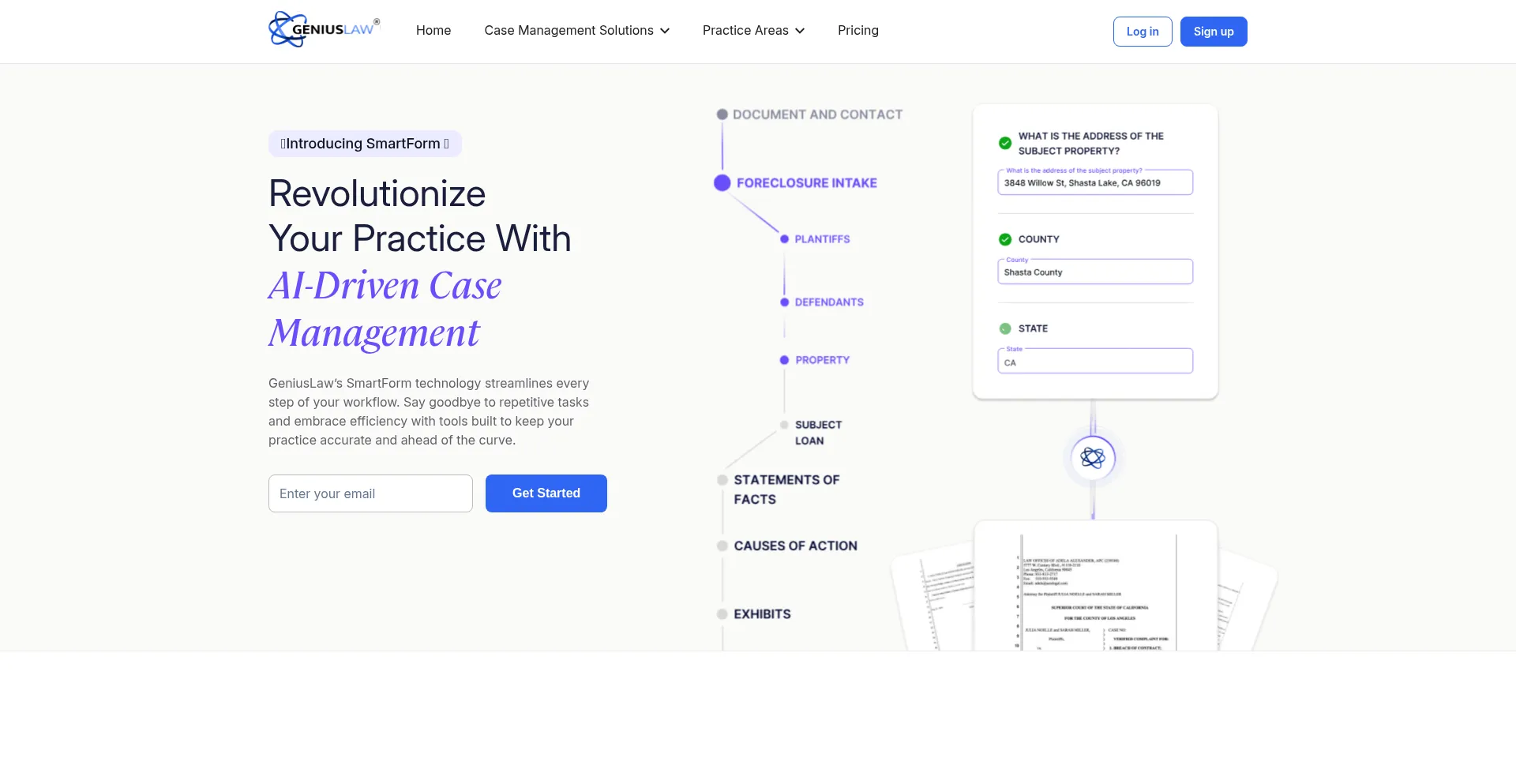The height and width of the screenshot is (784, 1516).
Task: Click the GeniusLaw logo
Action: point(324,30)
